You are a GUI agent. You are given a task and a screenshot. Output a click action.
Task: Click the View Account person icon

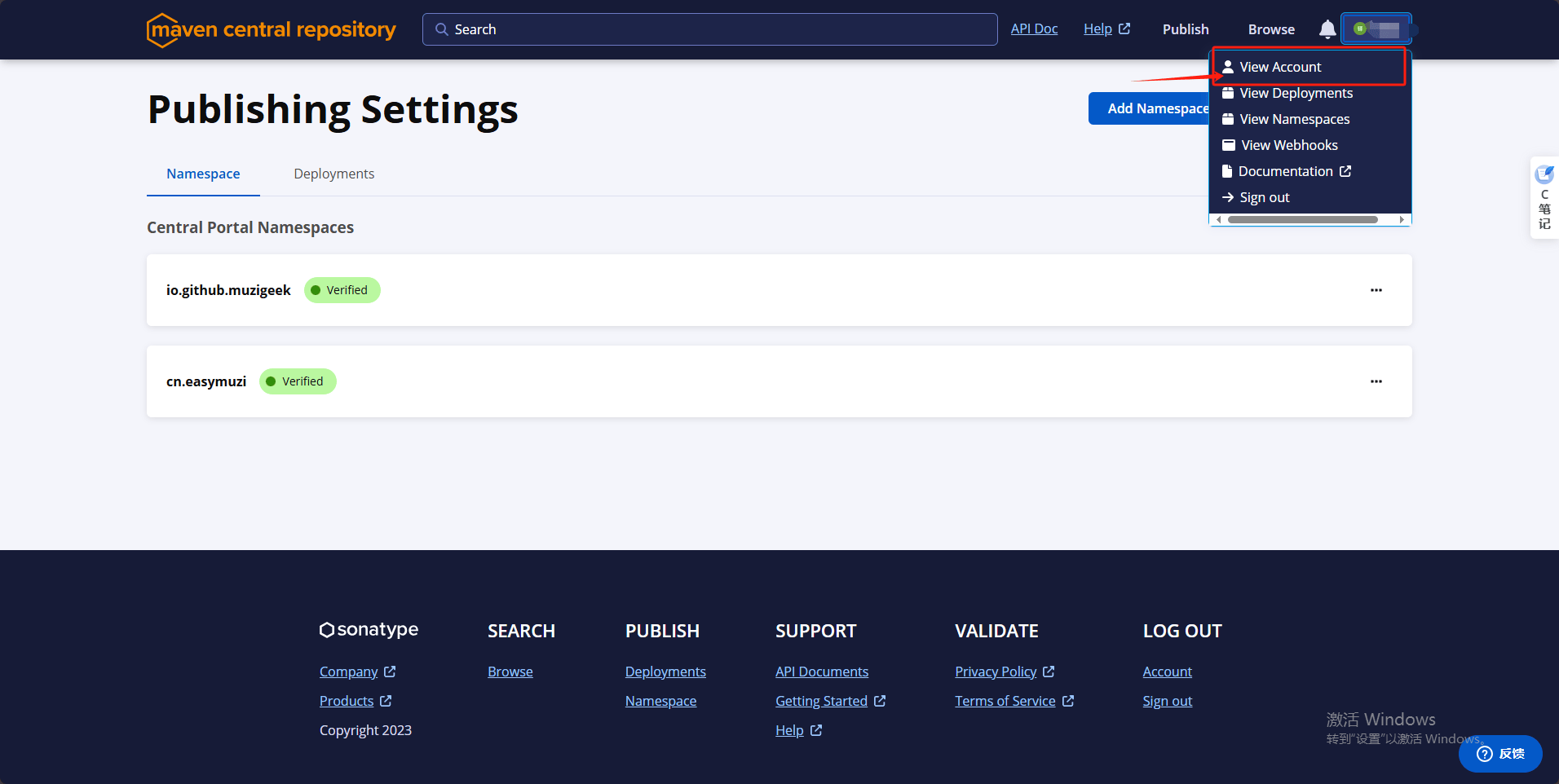click(1228, 67)
